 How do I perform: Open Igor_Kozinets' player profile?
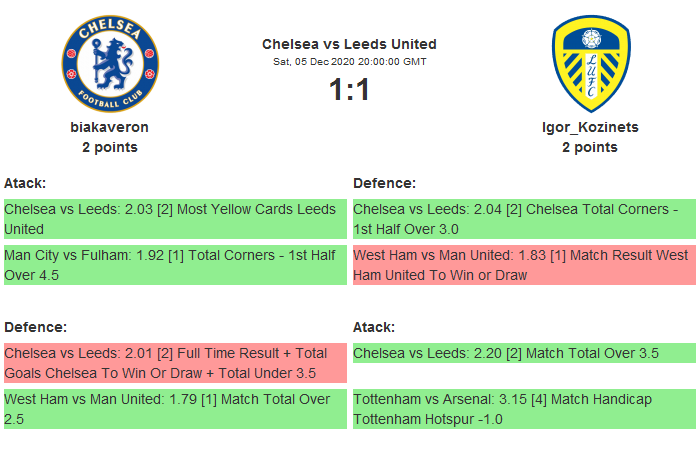coord(590,127)
